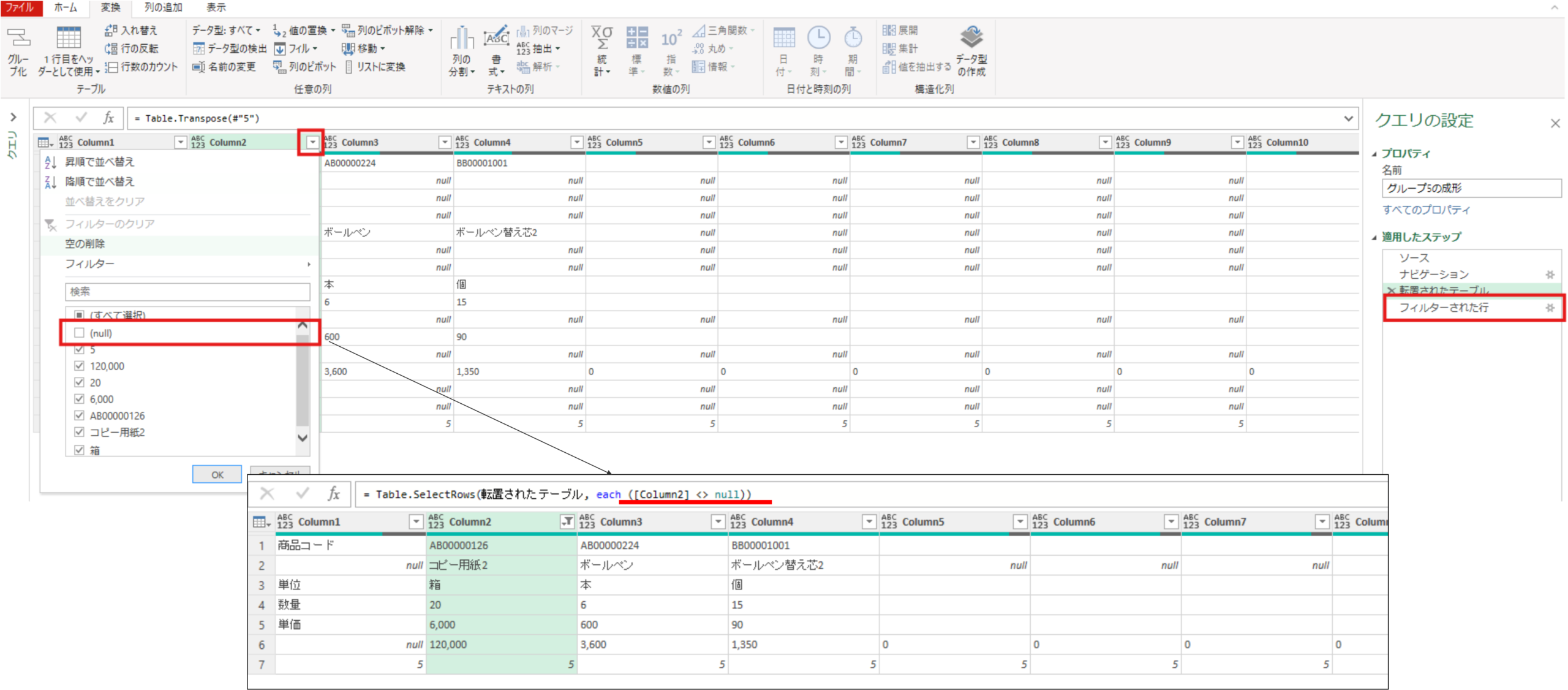Open the Column5 filter dropdown
The width and height of the screenshot is (1568, 690).
[x=709, y=142]
